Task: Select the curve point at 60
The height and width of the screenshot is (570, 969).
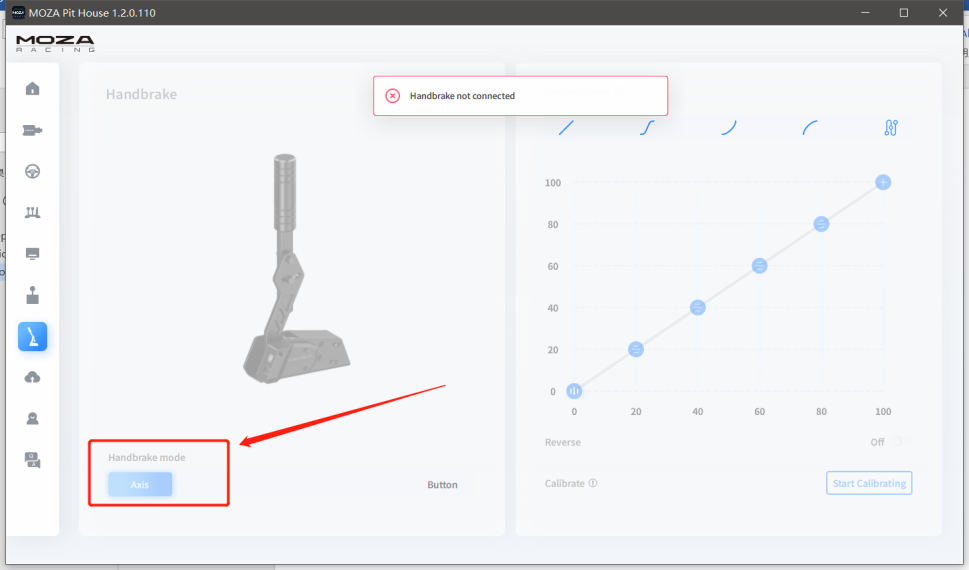Action: 759,266
